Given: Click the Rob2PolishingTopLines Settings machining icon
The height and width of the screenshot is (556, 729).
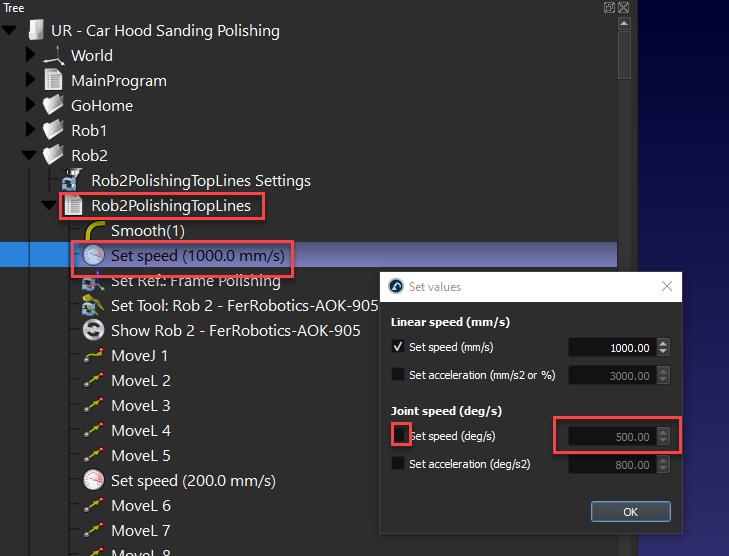Looking at the screenshot, I should [x=72, y=180].
